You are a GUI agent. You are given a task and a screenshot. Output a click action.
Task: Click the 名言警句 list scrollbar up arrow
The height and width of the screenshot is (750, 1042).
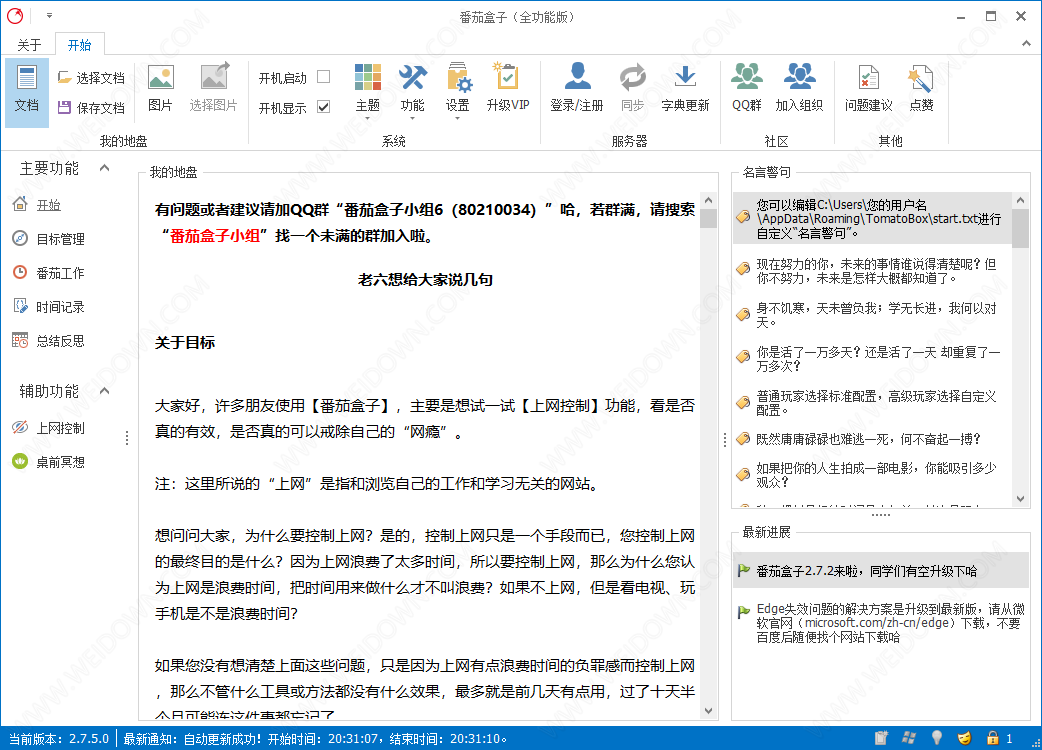(1020, 199)
